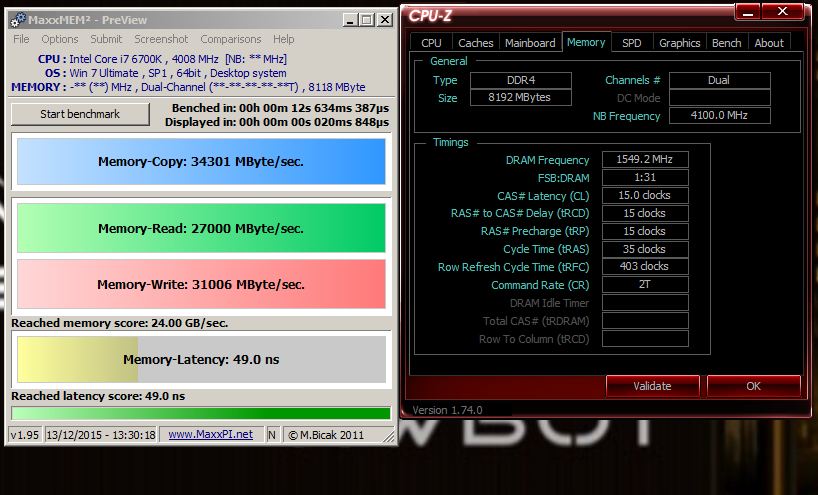Switch to the Bench tab in CPU-Z

(x=727, y=43)
